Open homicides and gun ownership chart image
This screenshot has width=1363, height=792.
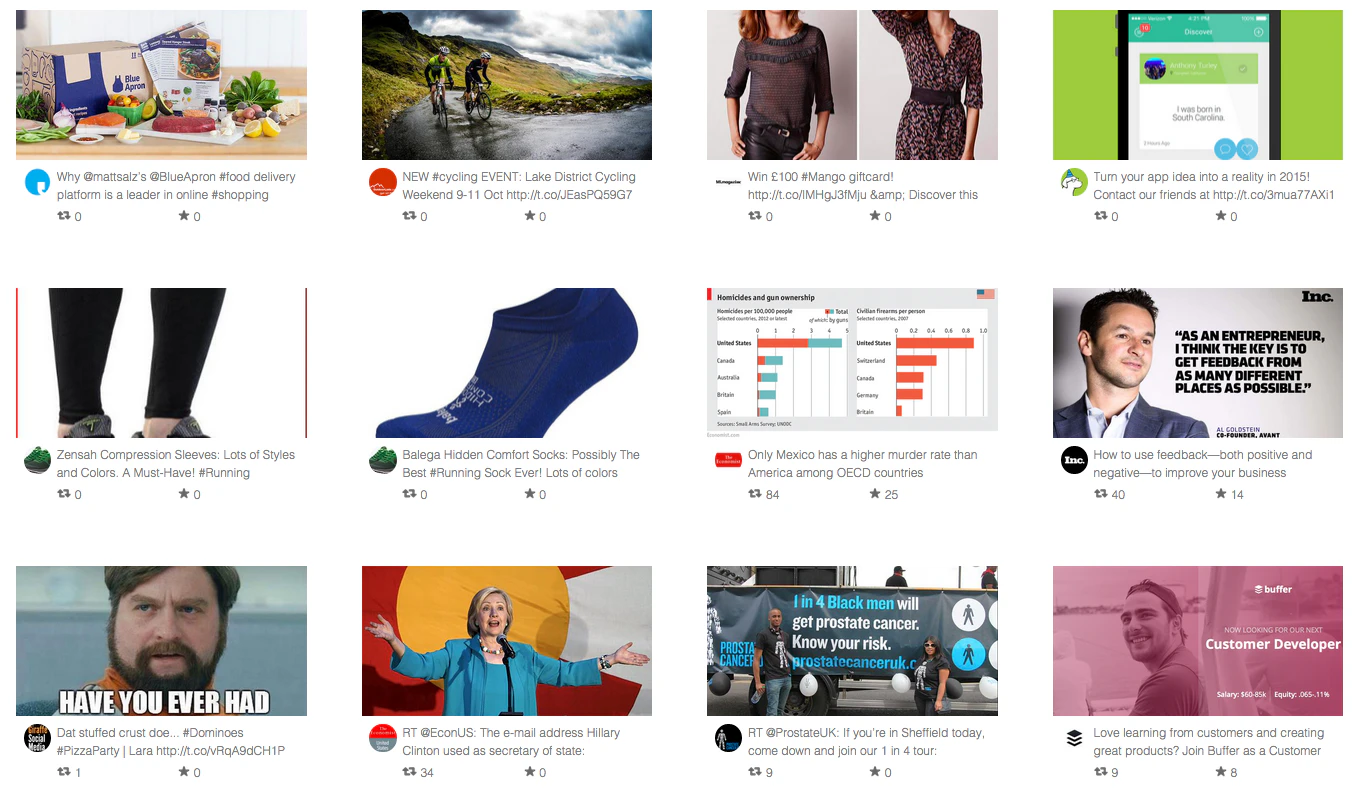pyautogui.click(x=852, y=363)
